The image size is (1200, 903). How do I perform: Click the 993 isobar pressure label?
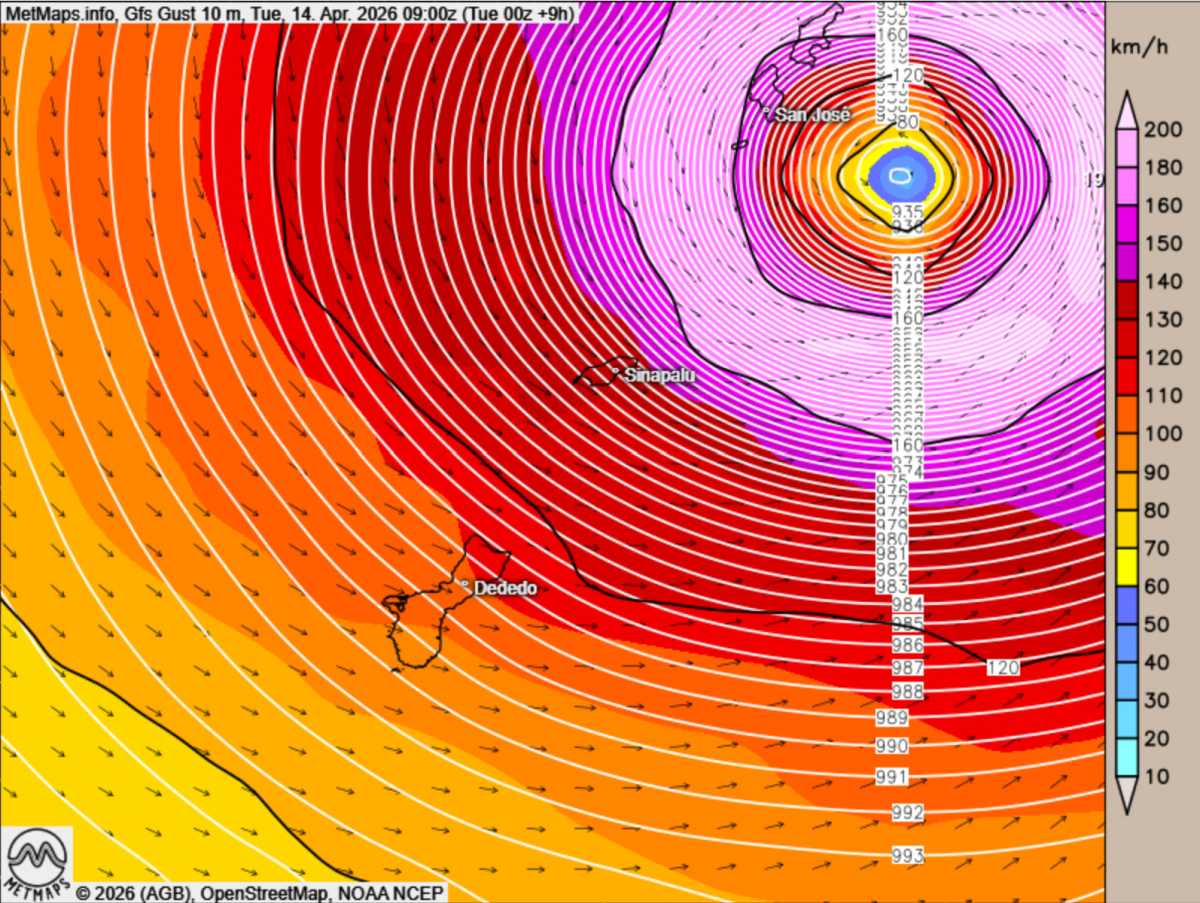pyautogui.click(x=907, y=855)
